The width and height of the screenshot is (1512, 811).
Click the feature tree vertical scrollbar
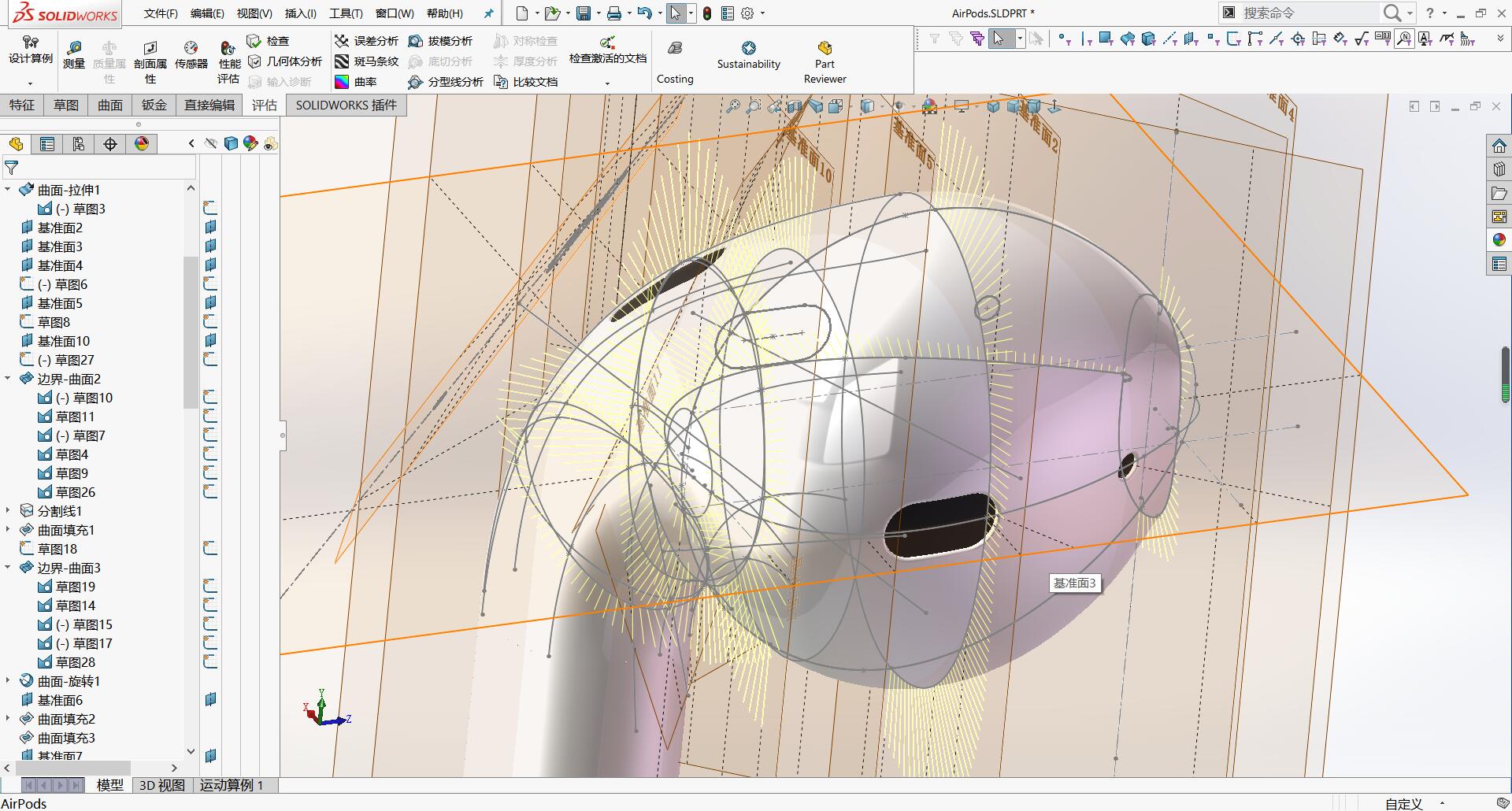pyautogui.click(x=191, y=331)
